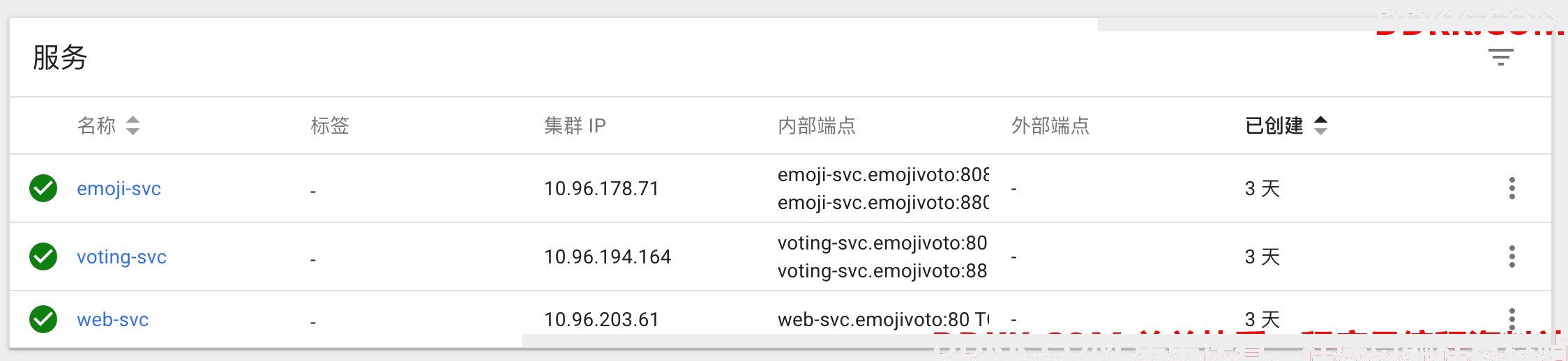Open the web-svc service link
This screenshot has width=1568, height=361.
pos(112,320)
